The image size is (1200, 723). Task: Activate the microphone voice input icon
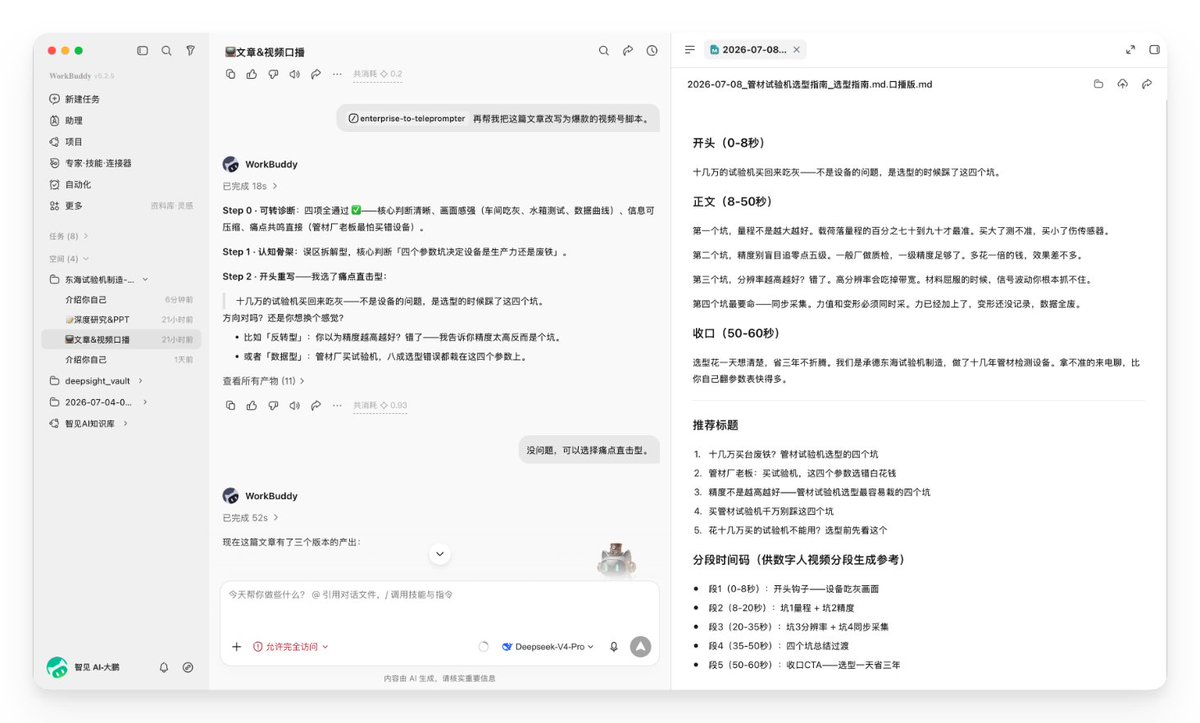(613, 647)
